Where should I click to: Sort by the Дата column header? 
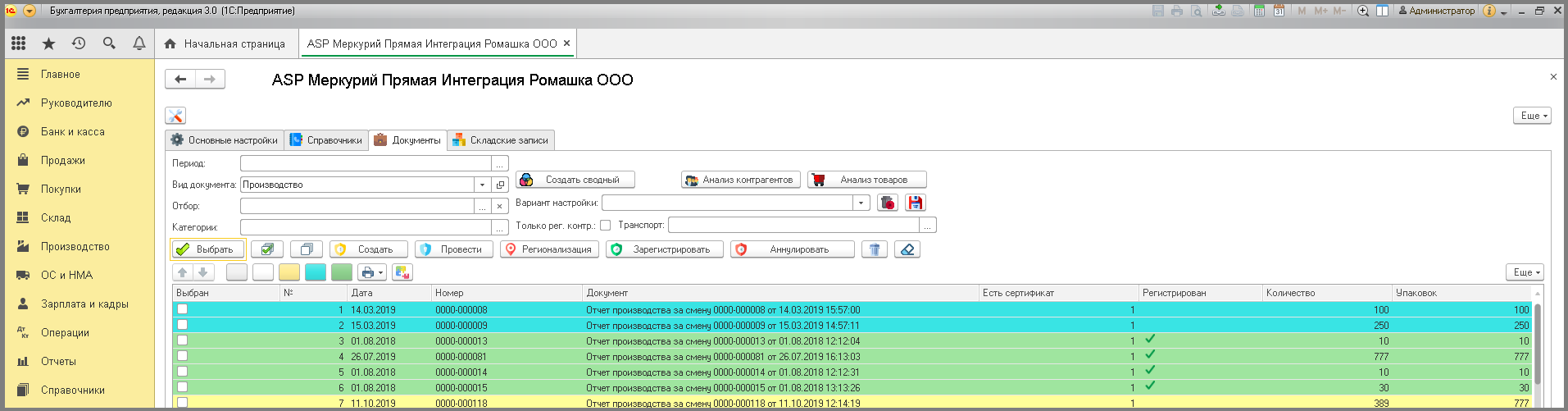389,293
